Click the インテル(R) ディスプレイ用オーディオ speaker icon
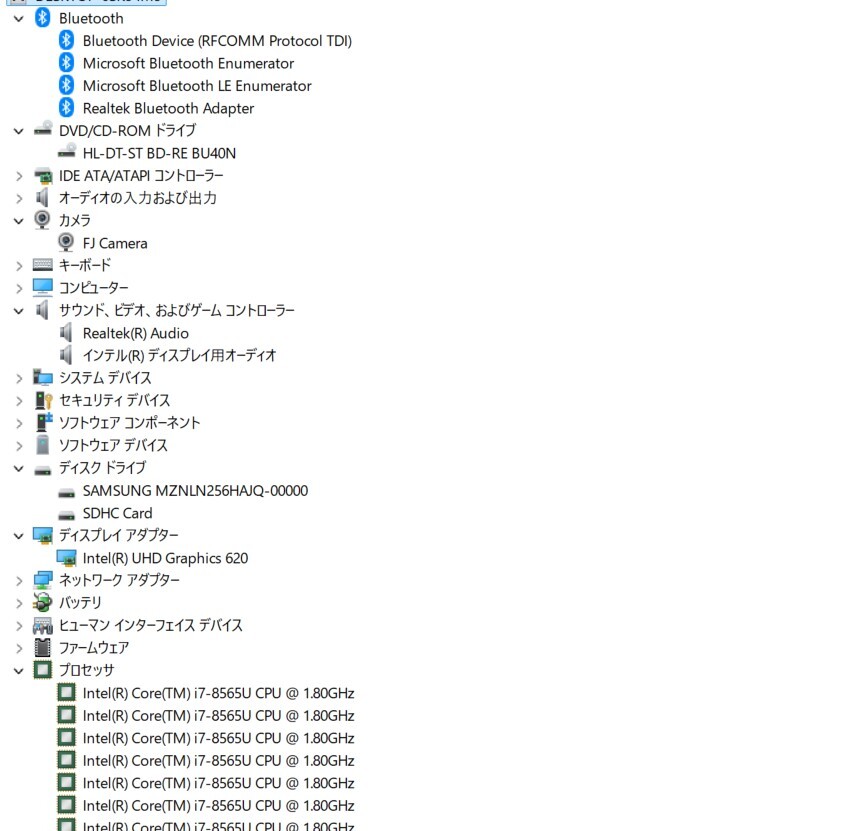This screenshot has height=831, width=862. pos(66,355)
